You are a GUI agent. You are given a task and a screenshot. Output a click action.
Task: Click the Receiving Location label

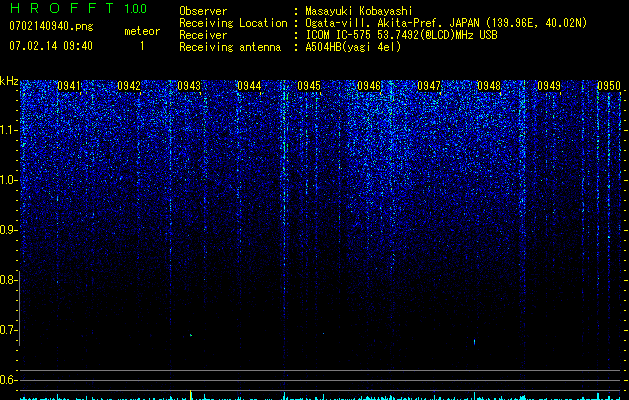pyautogui.click(x=233, y=23)
